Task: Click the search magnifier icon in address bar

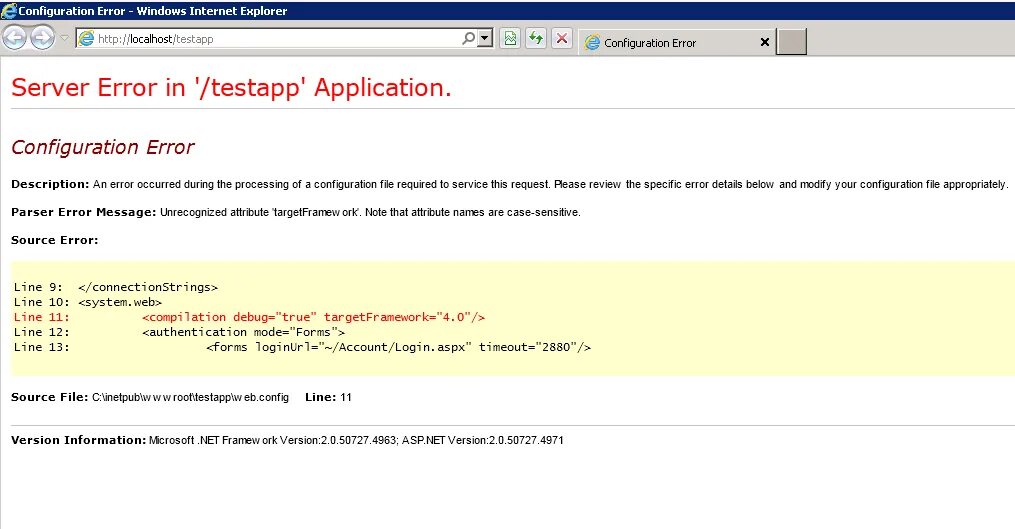Action: pyautogui.click(x=469, y=38)
